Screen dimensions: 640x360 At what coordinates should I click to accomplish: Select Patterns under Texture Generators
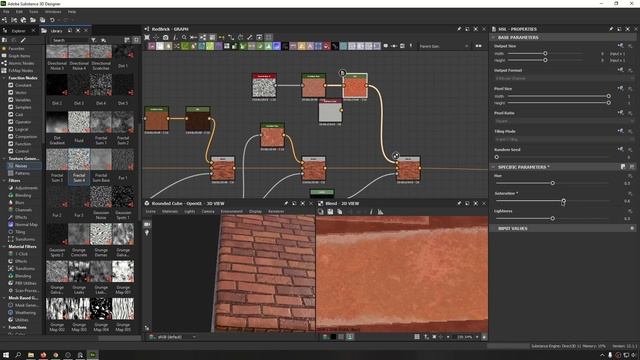point(22,173)
